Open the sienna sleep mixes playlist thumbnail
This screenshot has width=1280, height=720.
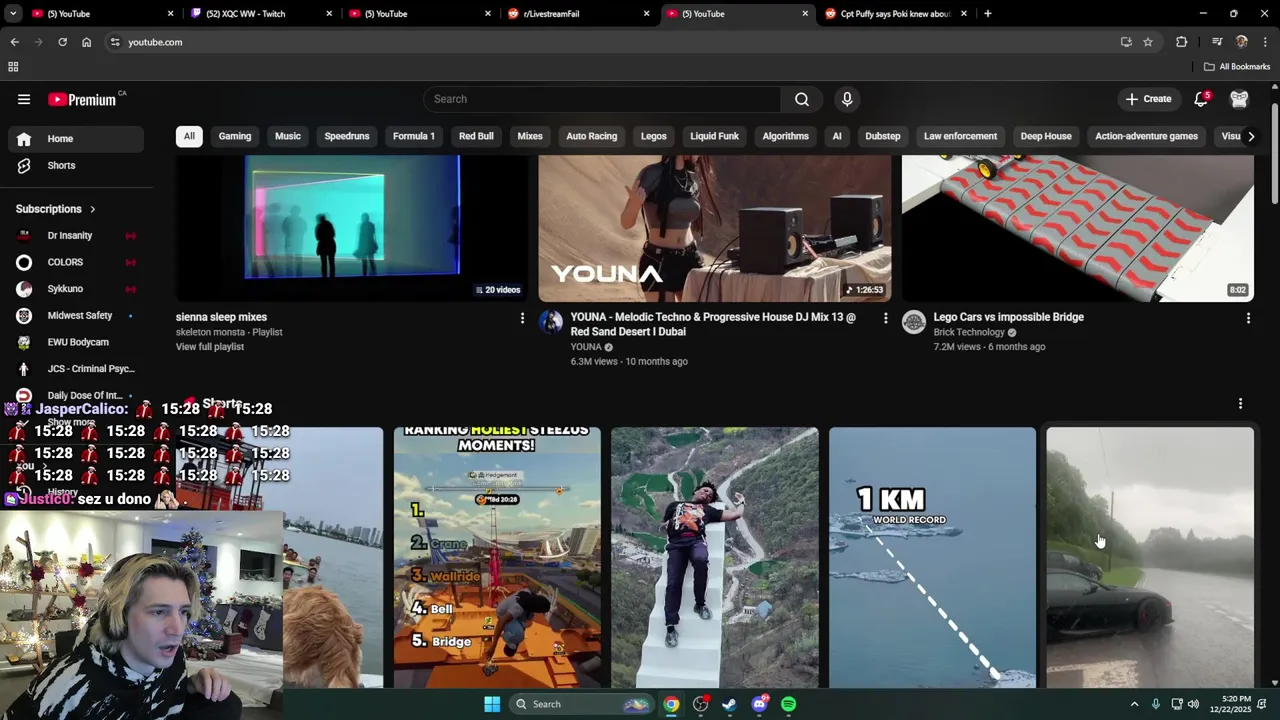click(352, 228)
